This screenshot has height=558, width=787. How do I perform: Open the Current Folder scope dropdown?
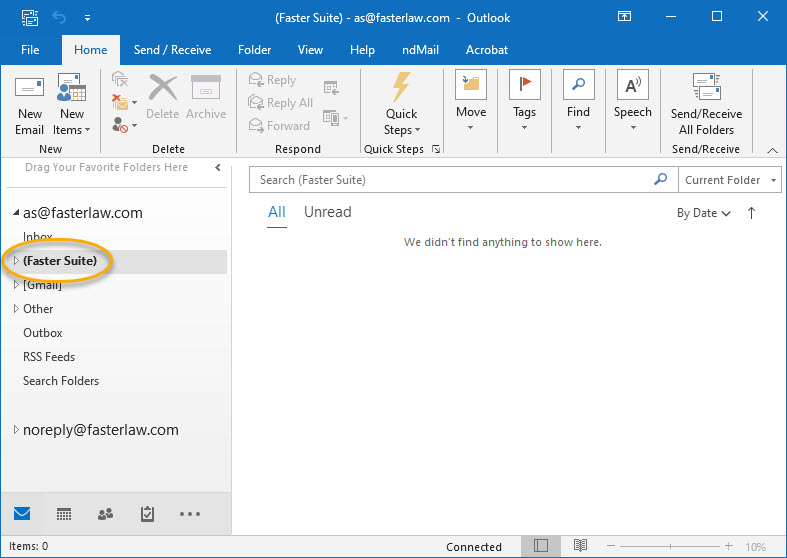click(730, 180)
